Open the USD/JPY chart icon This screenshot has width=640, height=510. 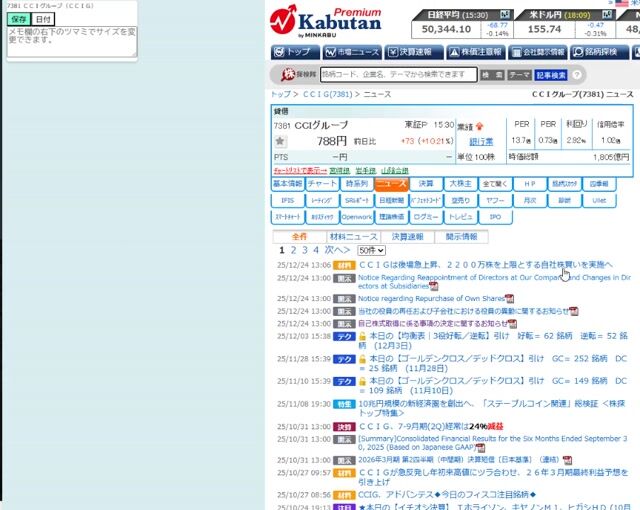607,15
